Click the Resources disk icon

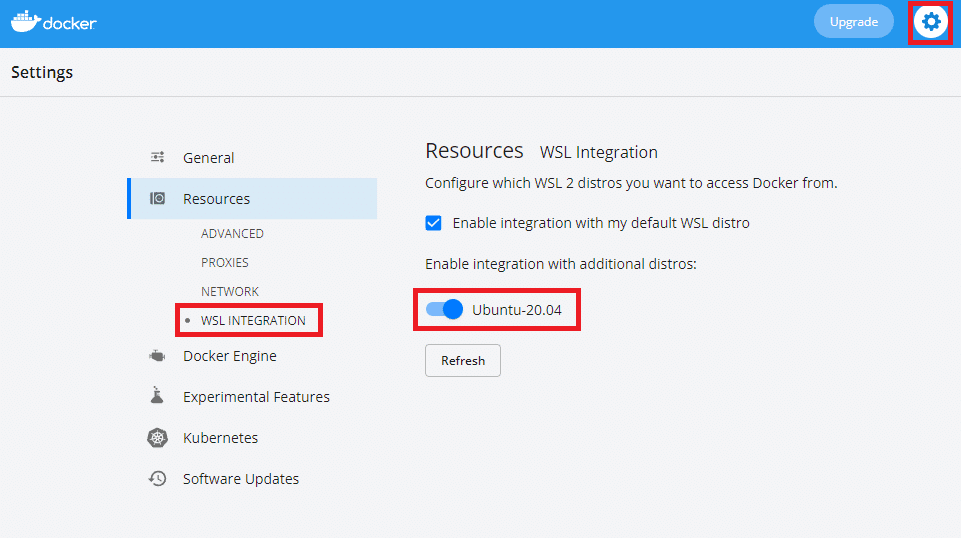pos(158,198)
